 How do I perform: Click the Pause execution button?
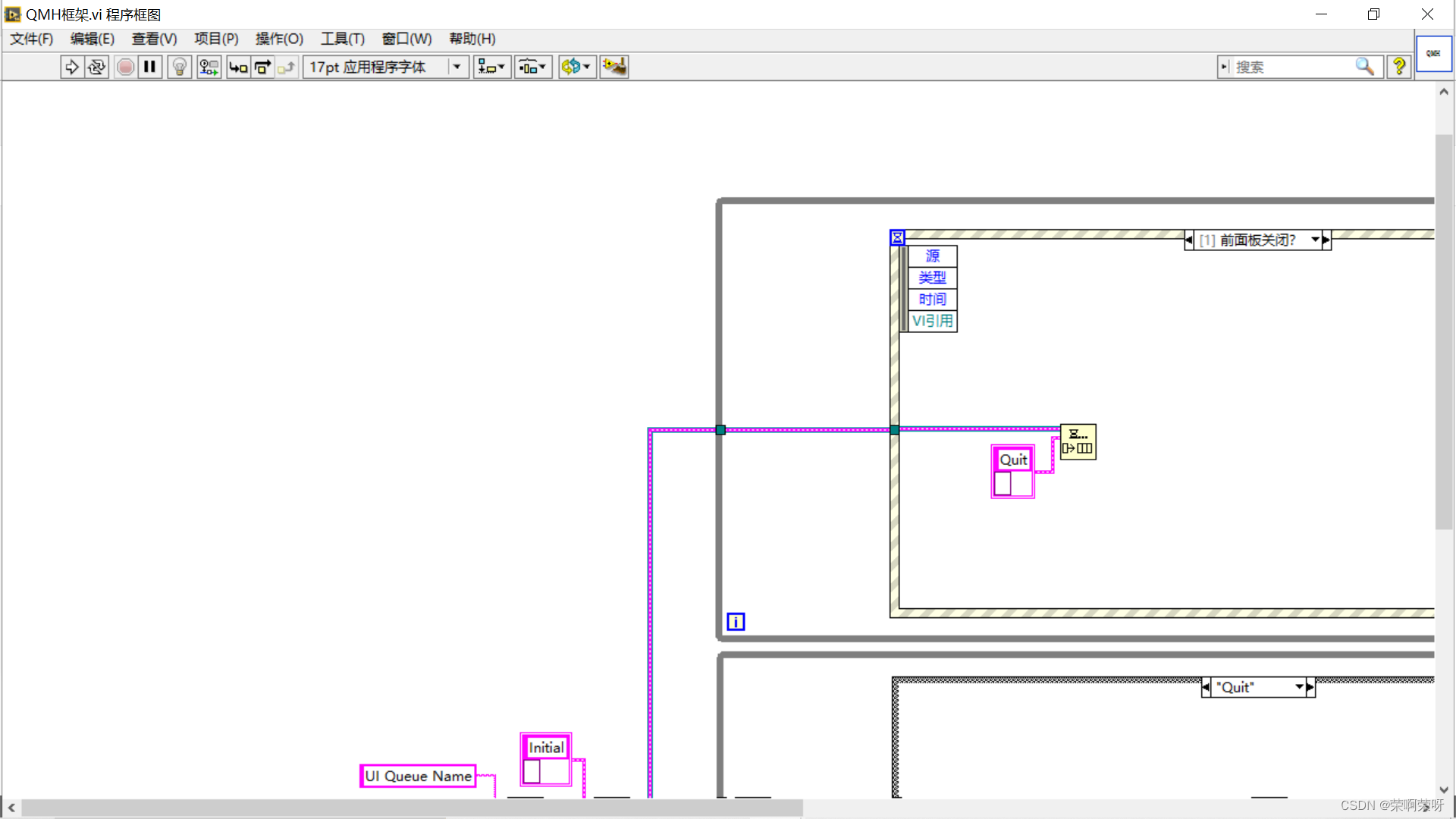[150, 67]
